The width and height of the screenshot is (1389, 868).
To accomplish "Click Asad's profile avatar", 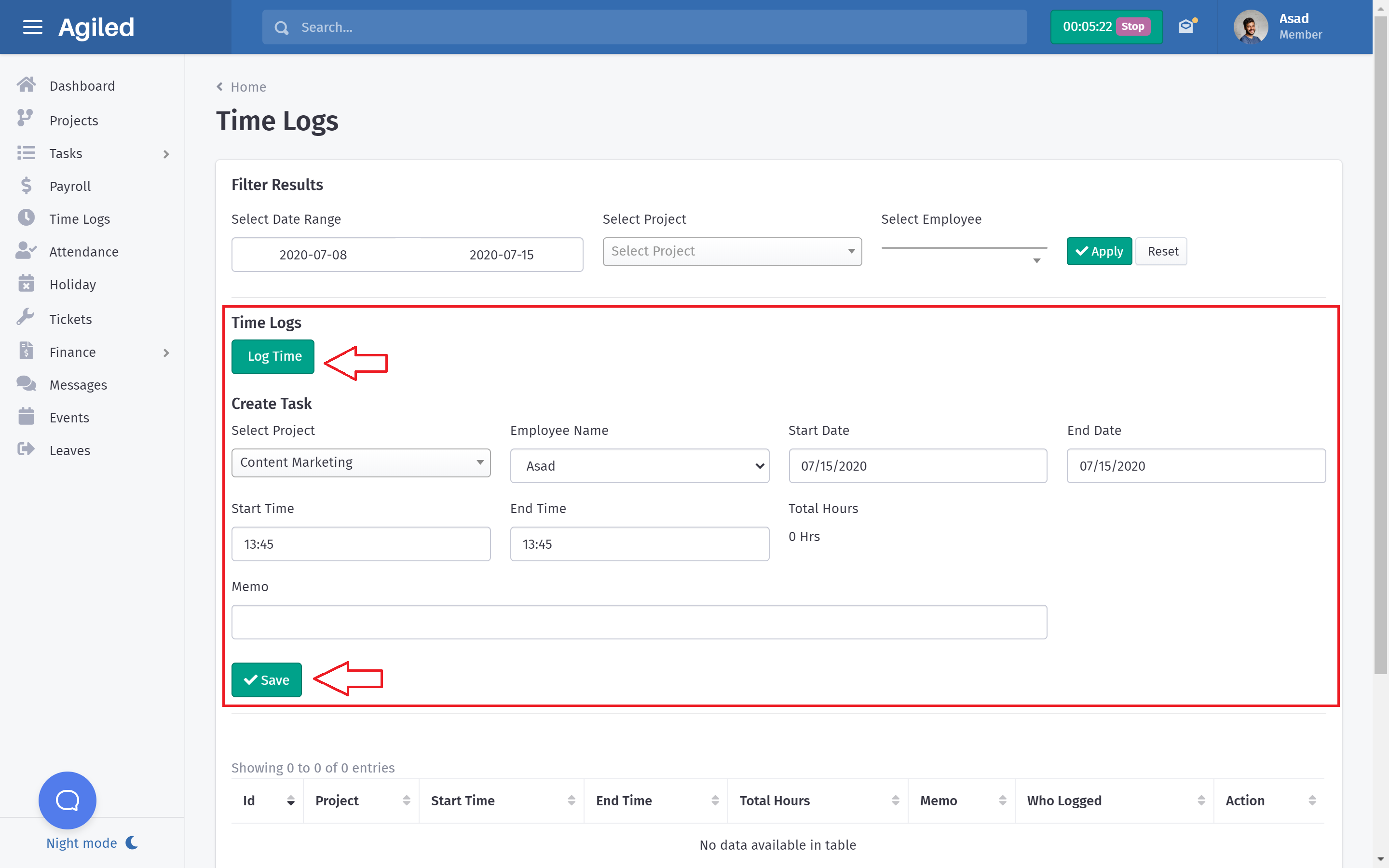I will coord(1250,27).
